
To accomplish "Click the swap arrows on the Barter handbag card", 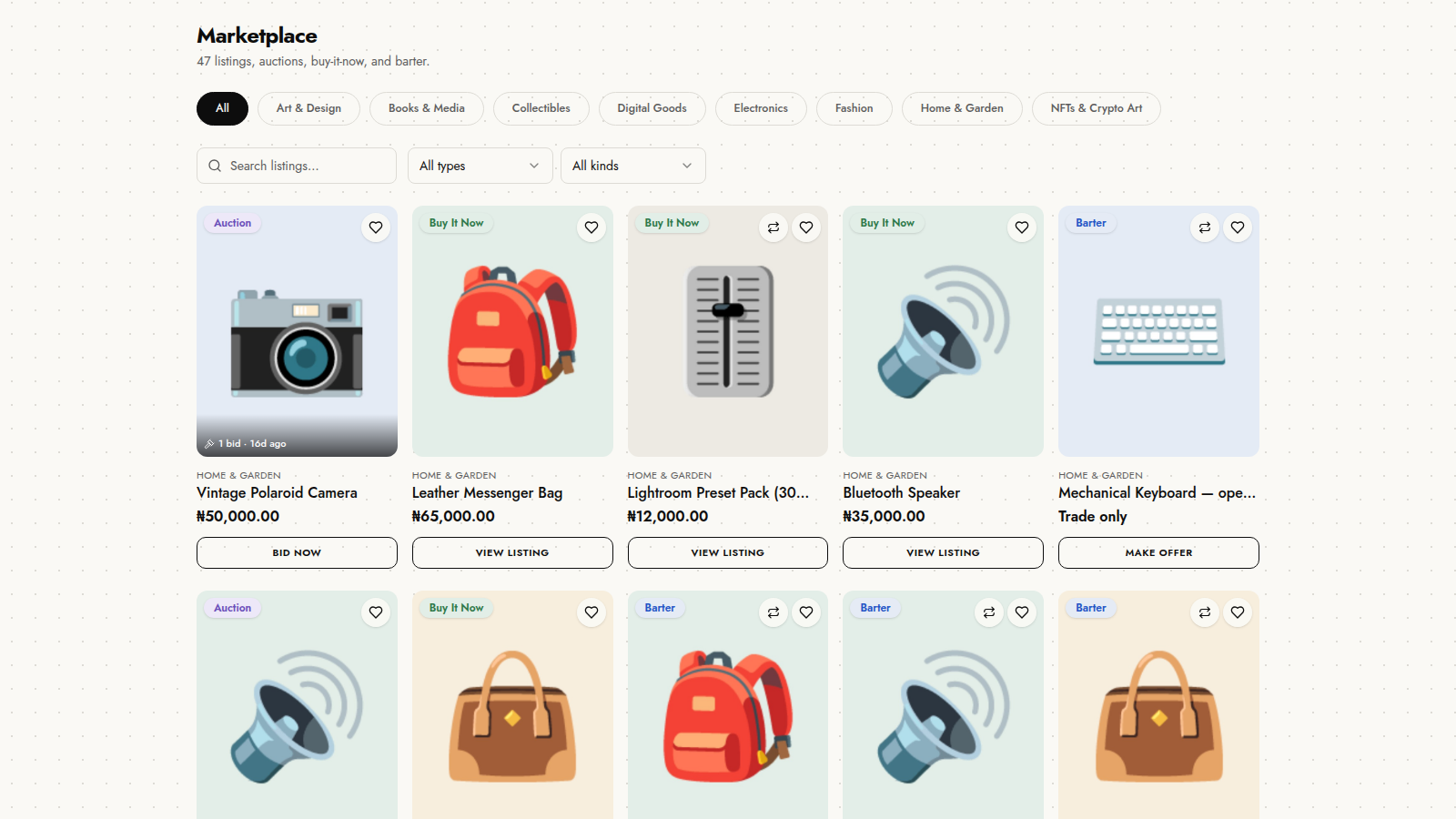I will (1205, 612).
